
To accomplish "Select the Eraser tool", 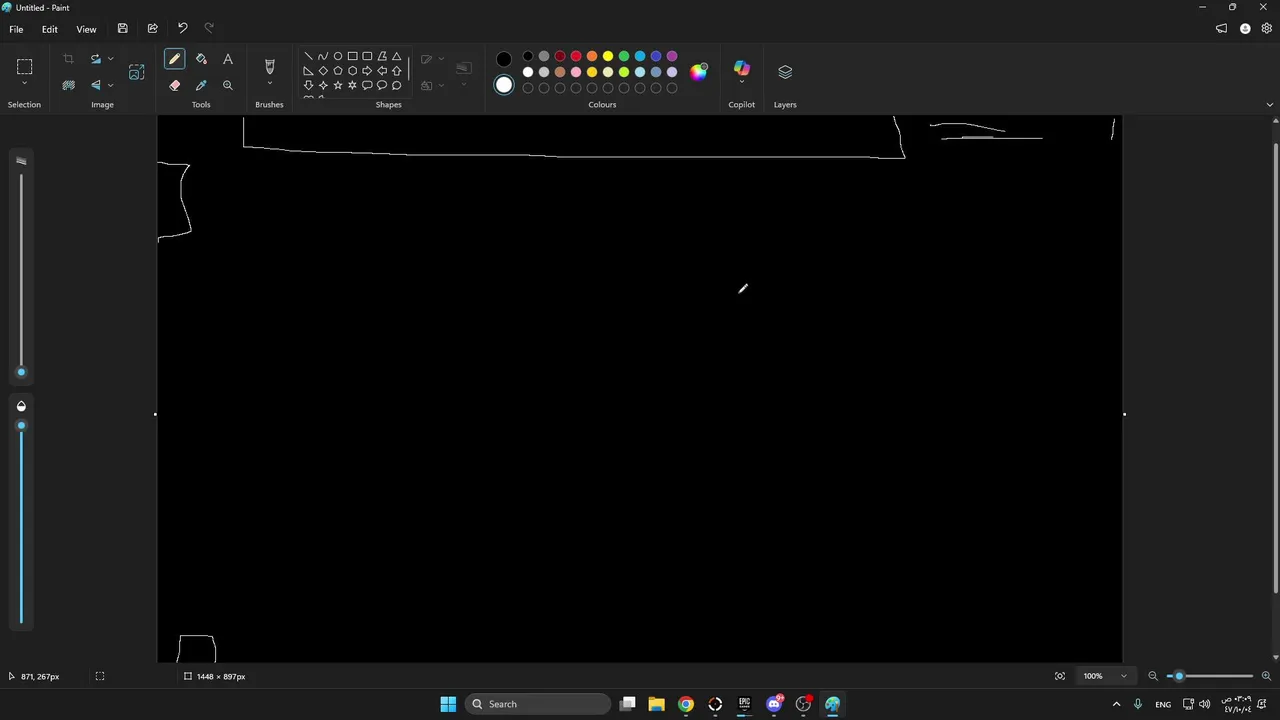I will [x=174, y=85].
